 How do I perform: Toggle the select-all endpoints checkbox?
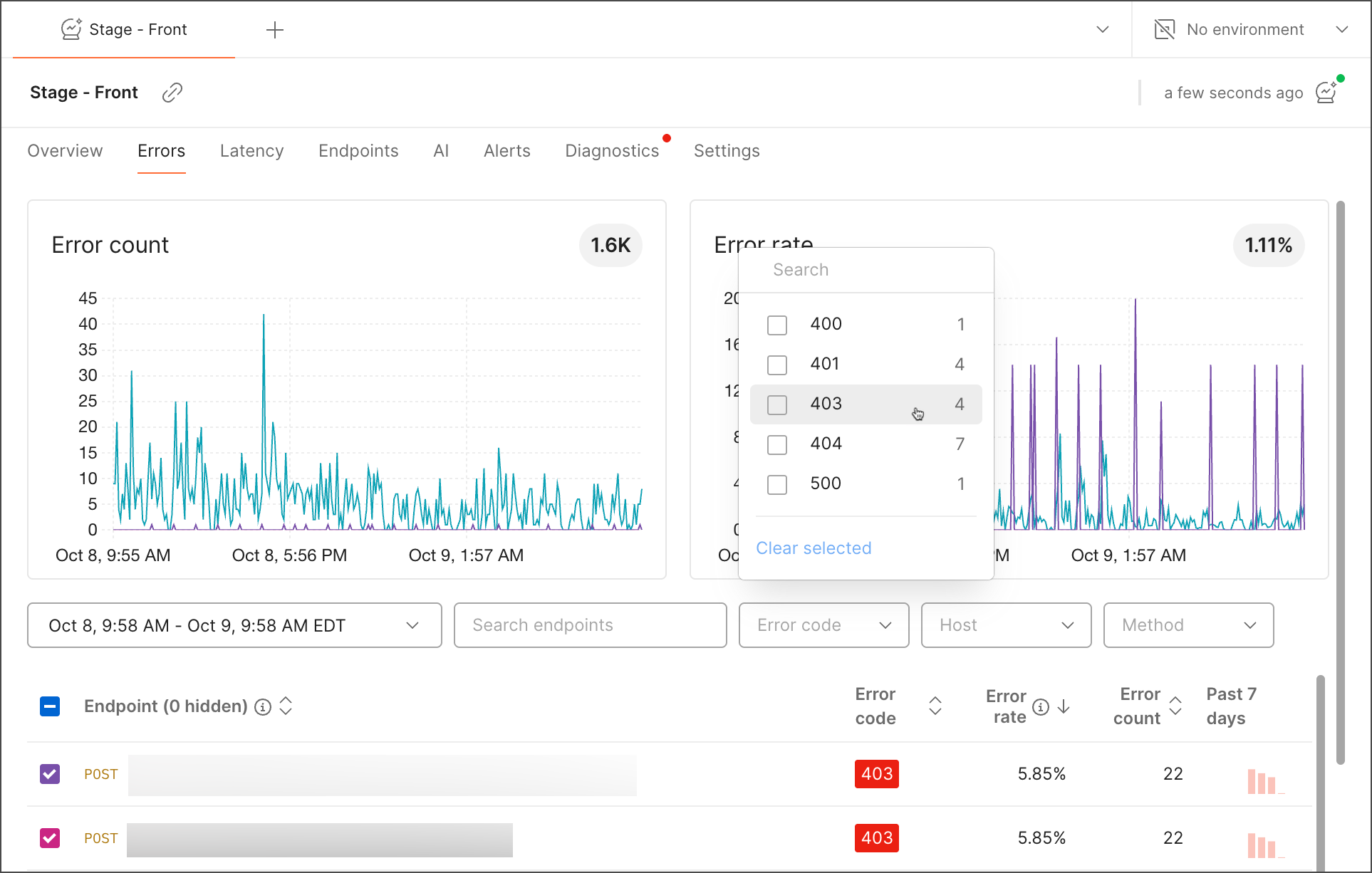50,706
